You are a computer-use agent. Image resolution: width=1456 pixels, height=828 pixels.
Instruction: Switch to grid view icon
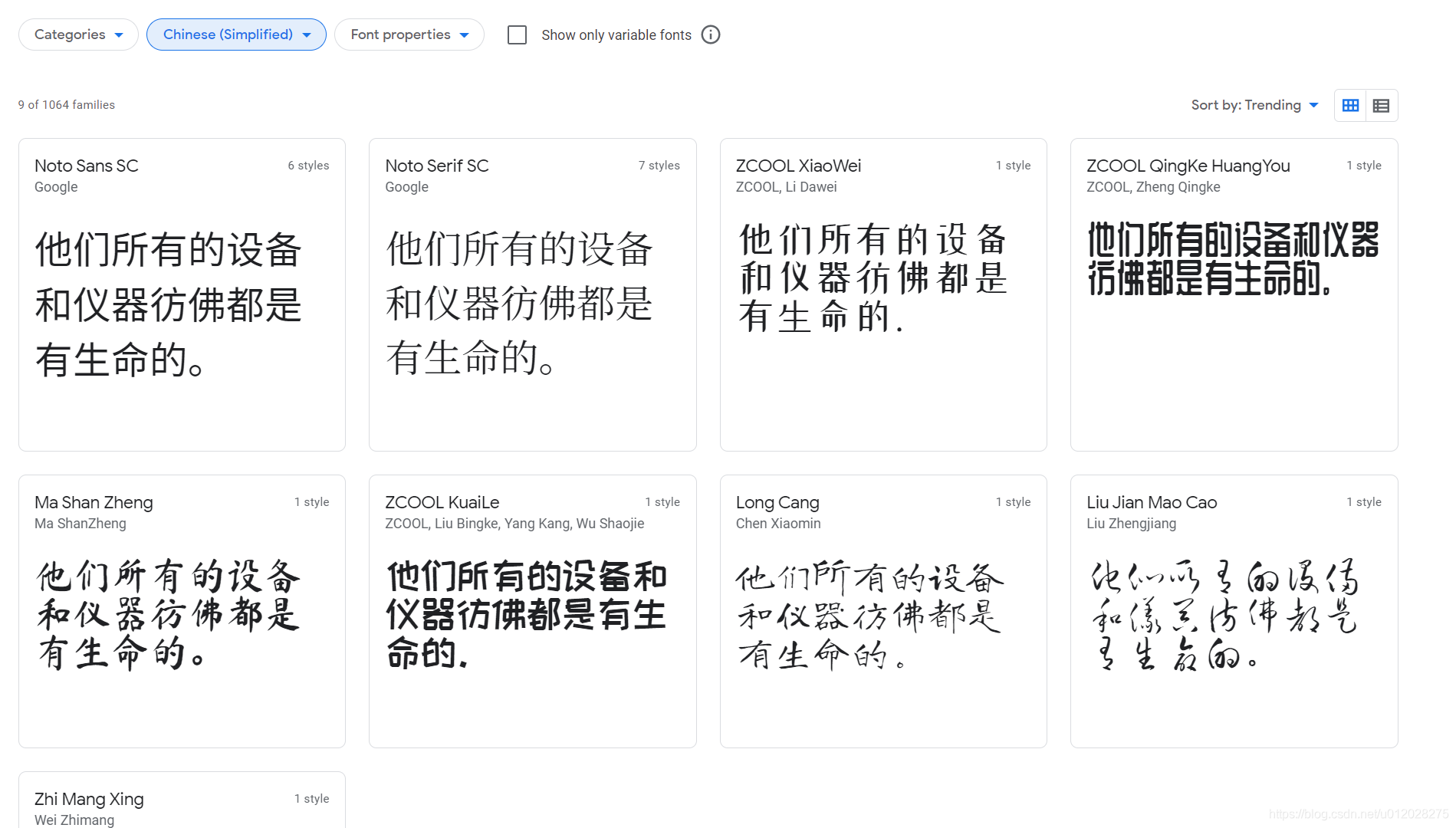(1351, 105)
